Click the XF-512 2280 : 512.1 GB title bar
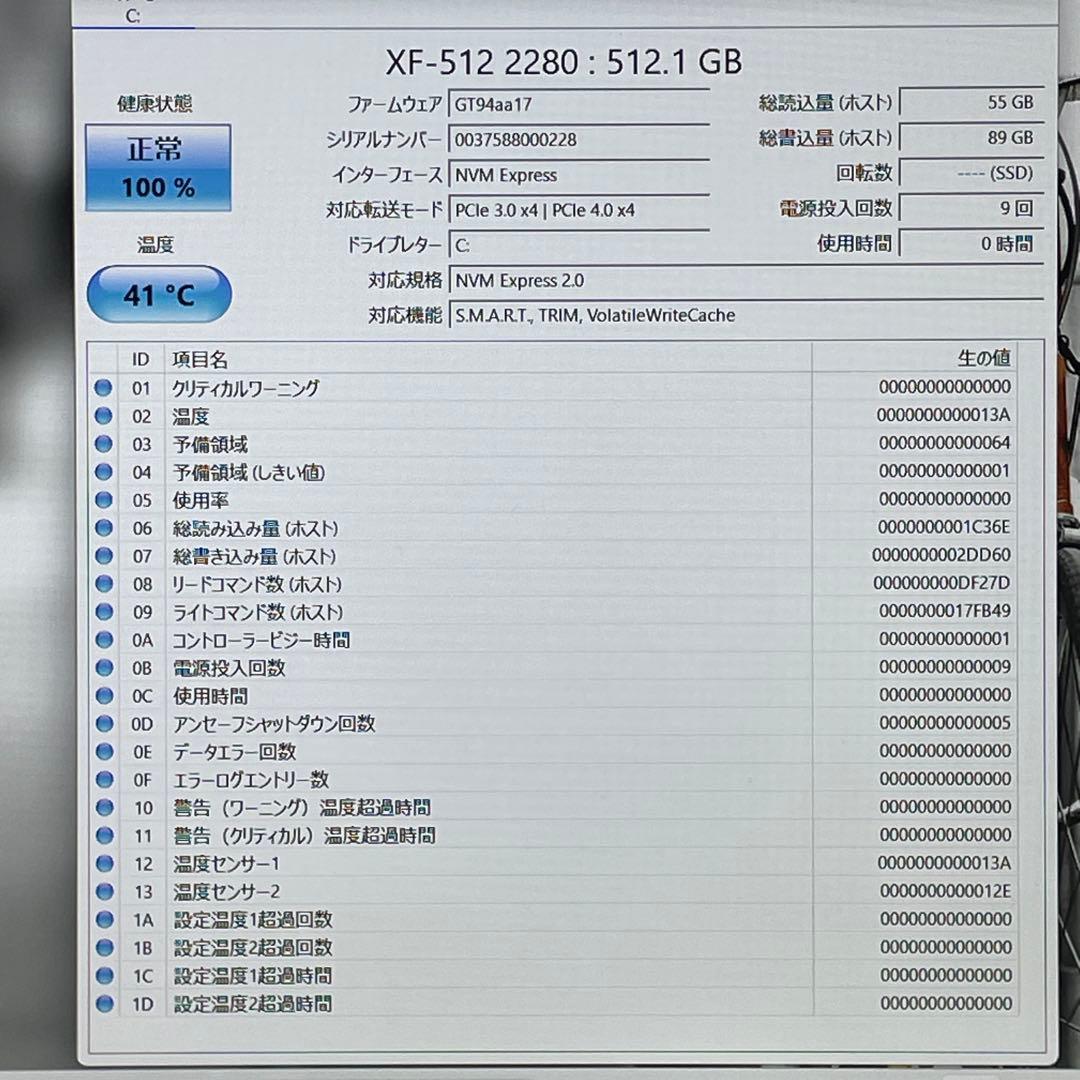This screenshot has height=1080, width=1080. coord(562,62)
